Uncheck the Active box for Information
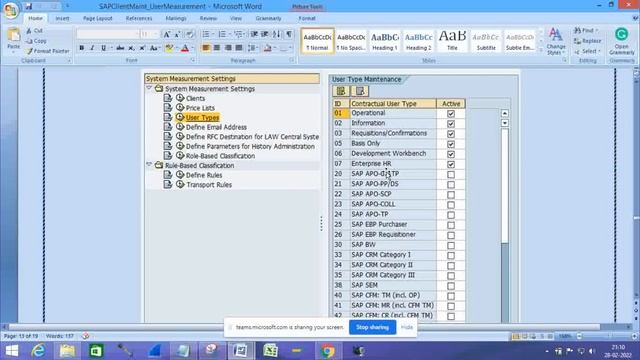The height and width of the screenshot is (360, 640). pyautogui.click(x=451, y=124)
